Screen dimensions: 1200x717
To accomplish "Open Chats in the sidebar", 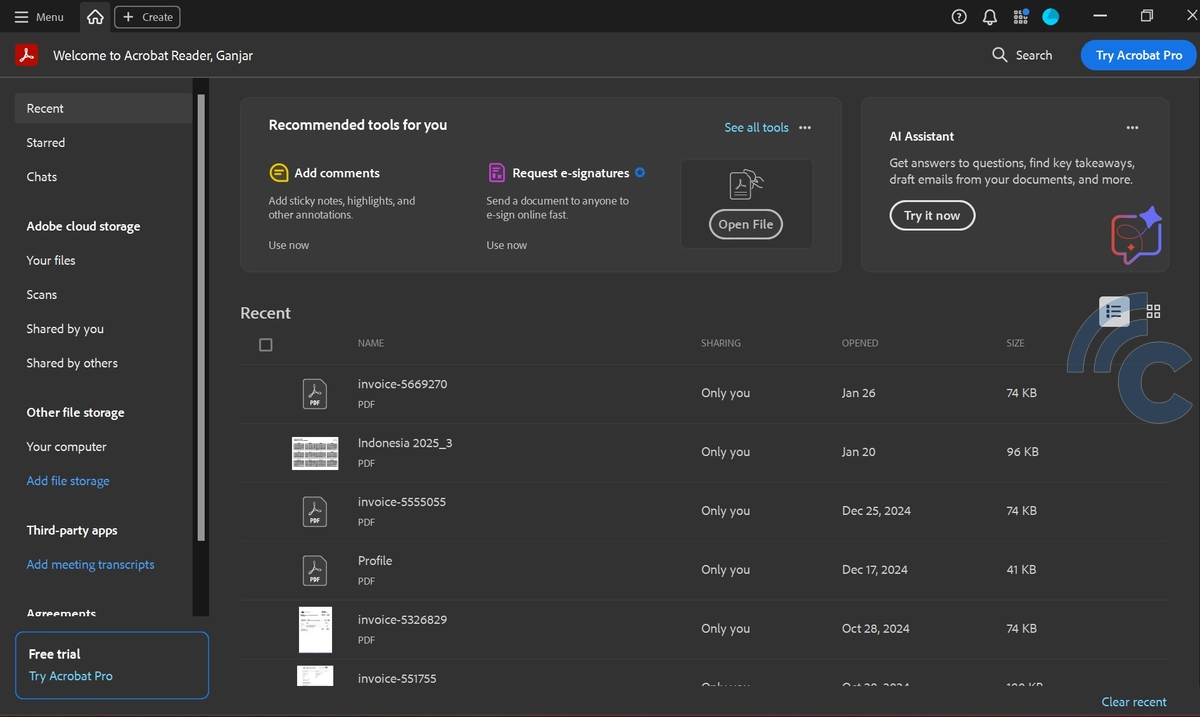I will 42,177.
